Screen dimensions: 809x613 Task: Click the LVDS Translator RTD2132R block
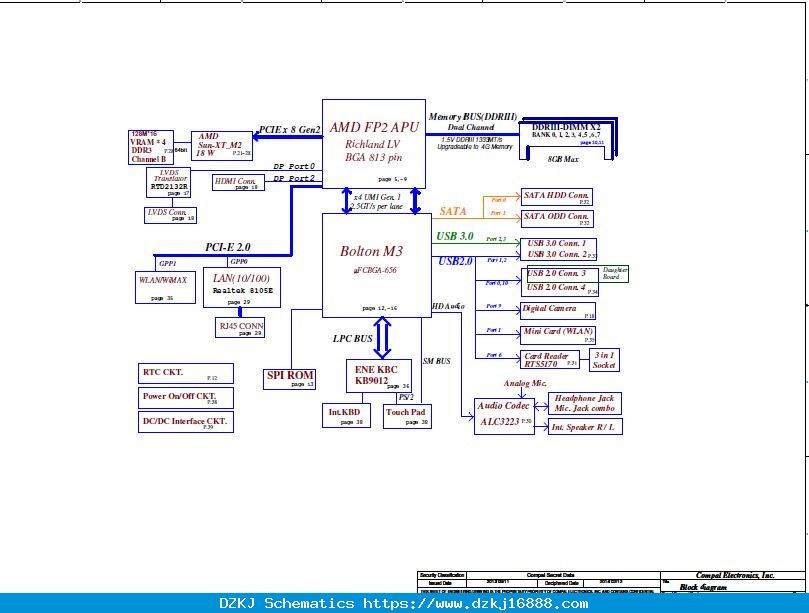(168, 182)
